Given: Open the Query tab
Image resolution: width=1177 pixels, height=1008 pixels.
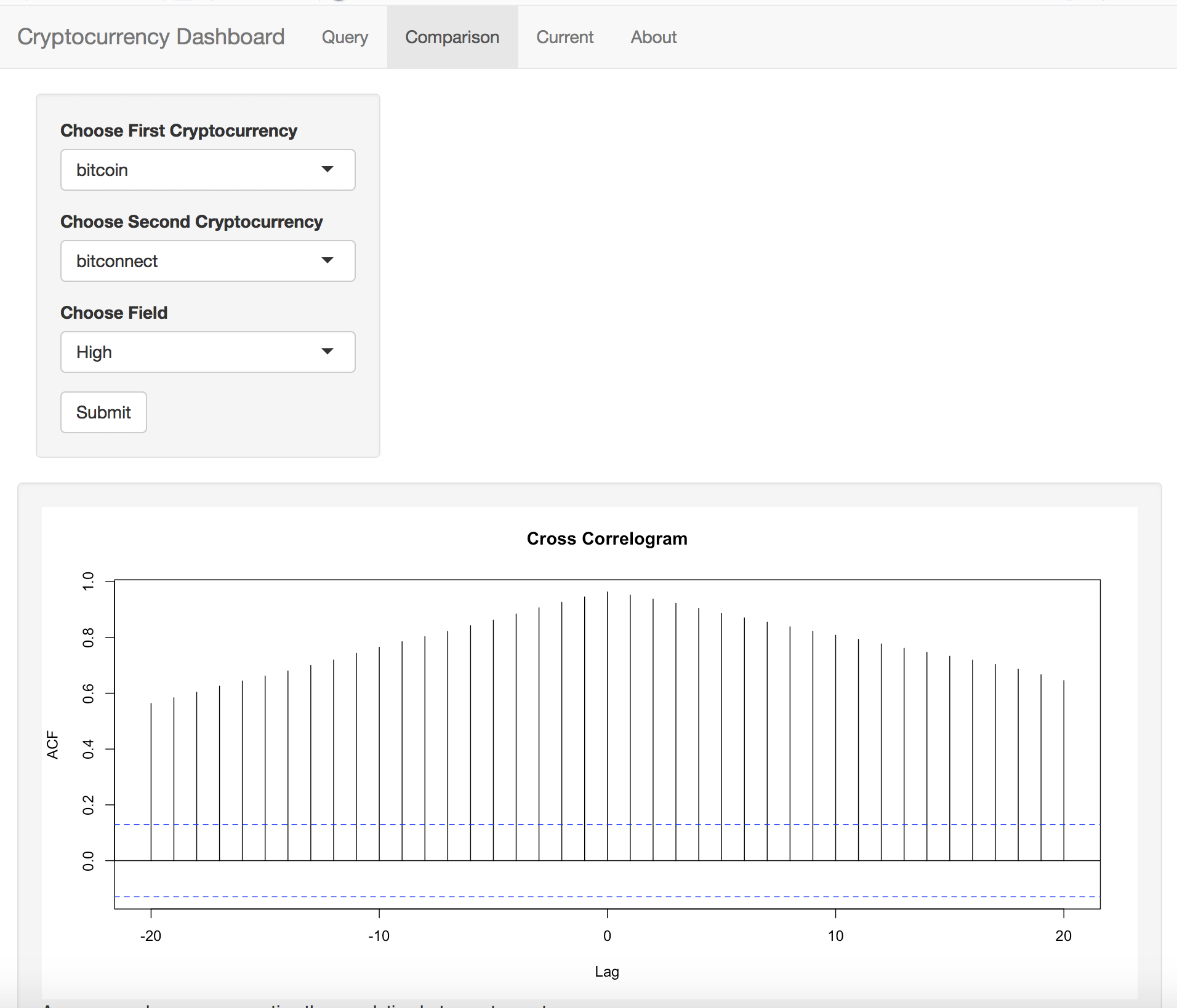Looking at the screenshot, I should 345,38.
